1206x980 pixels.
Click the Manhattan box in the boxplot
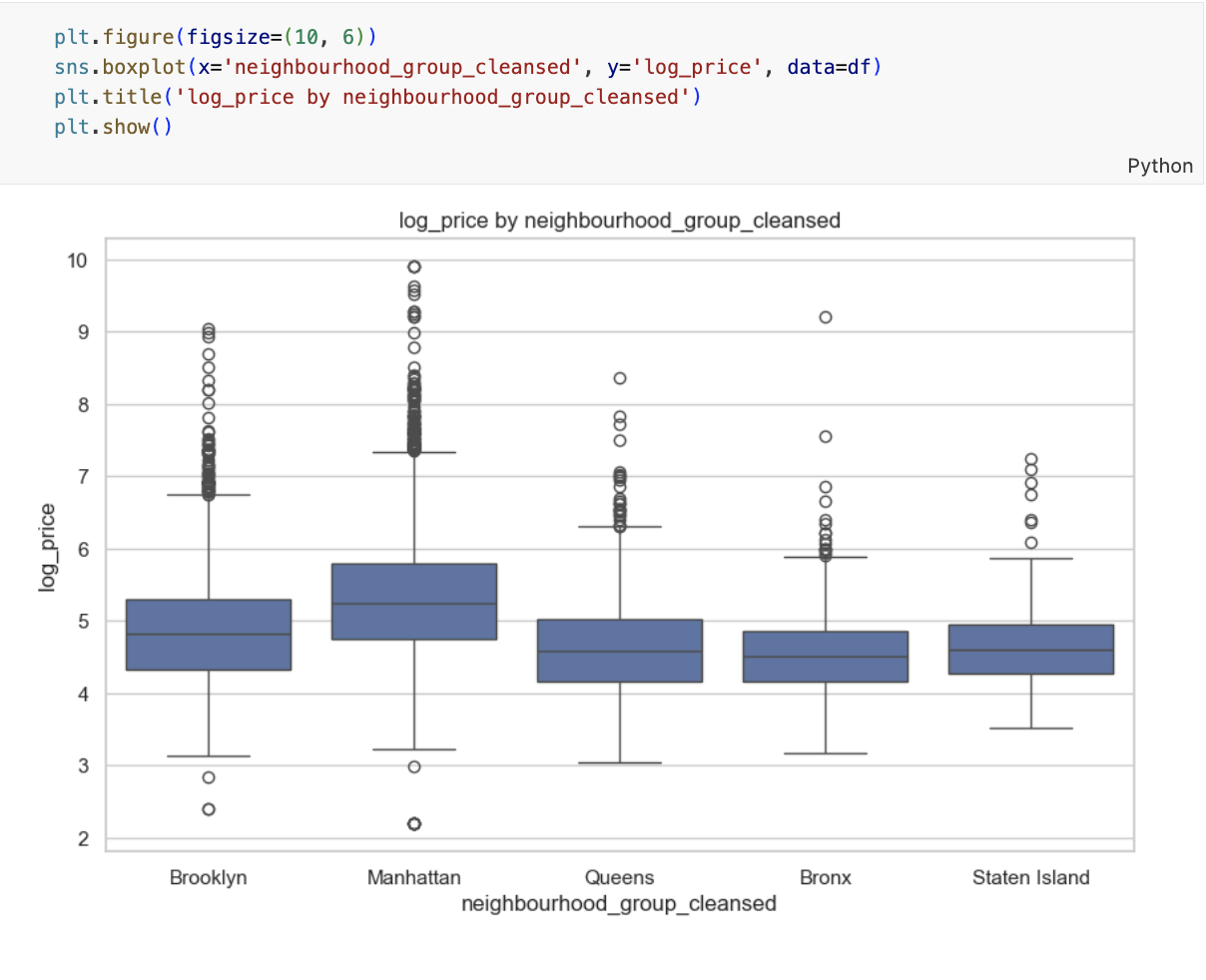(414, 602)
